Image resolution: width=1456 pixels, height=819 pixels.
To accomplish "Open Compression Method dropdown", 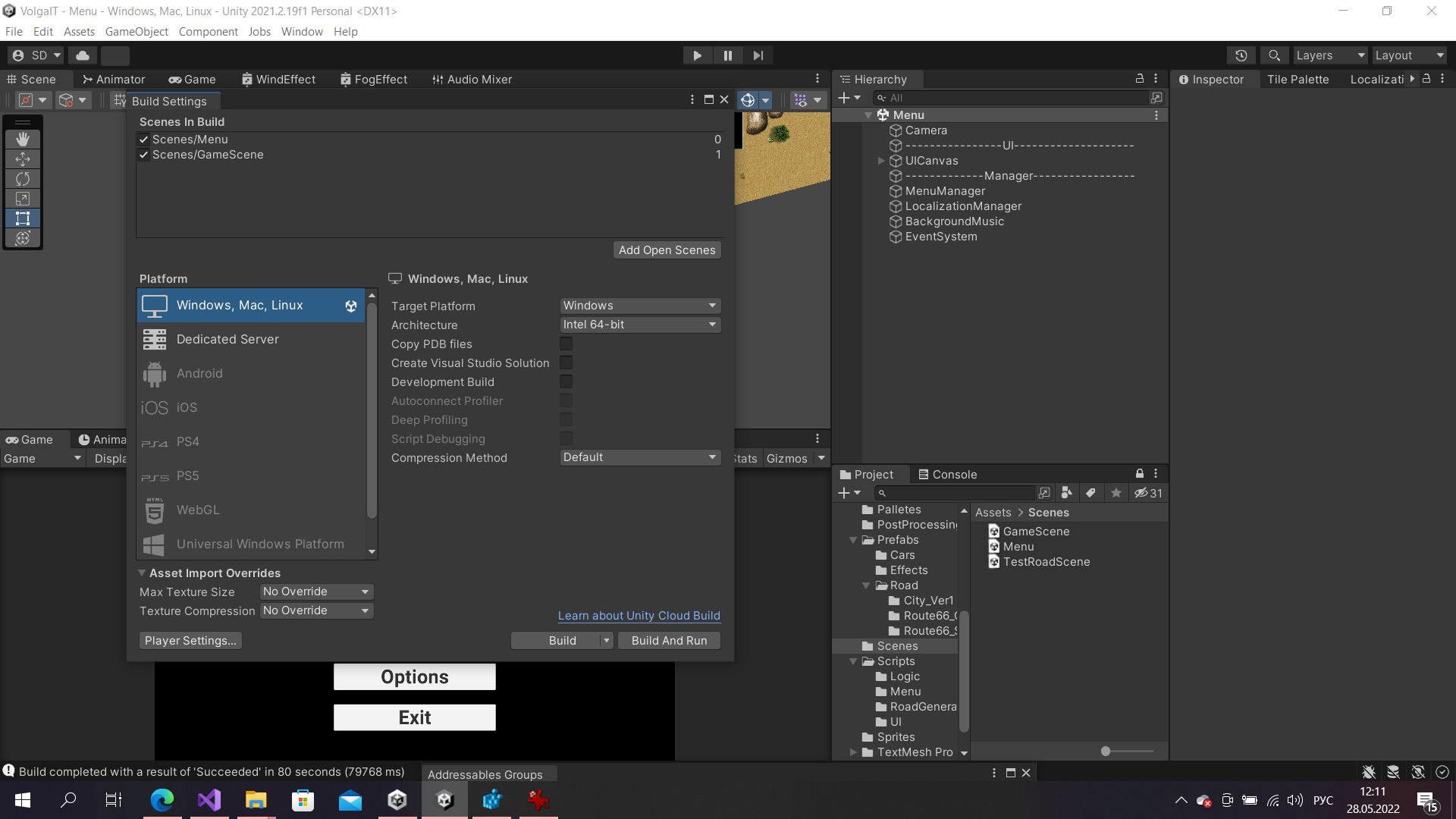I will (x=640, y=457).
